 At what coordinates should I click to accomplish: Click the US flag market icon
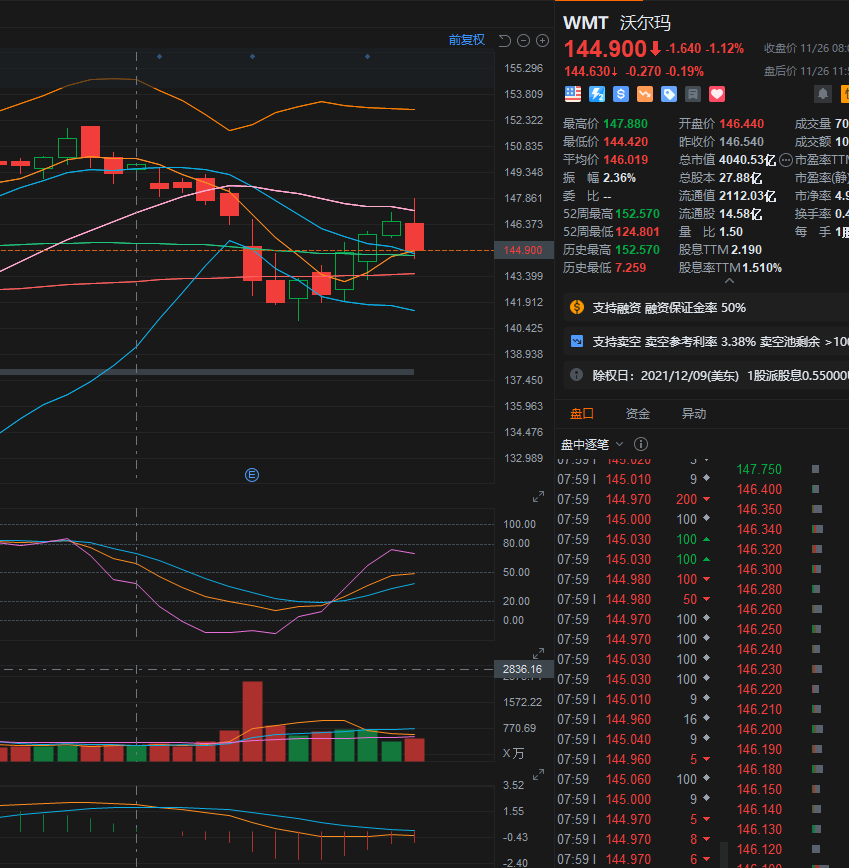[x=573, y=94]
